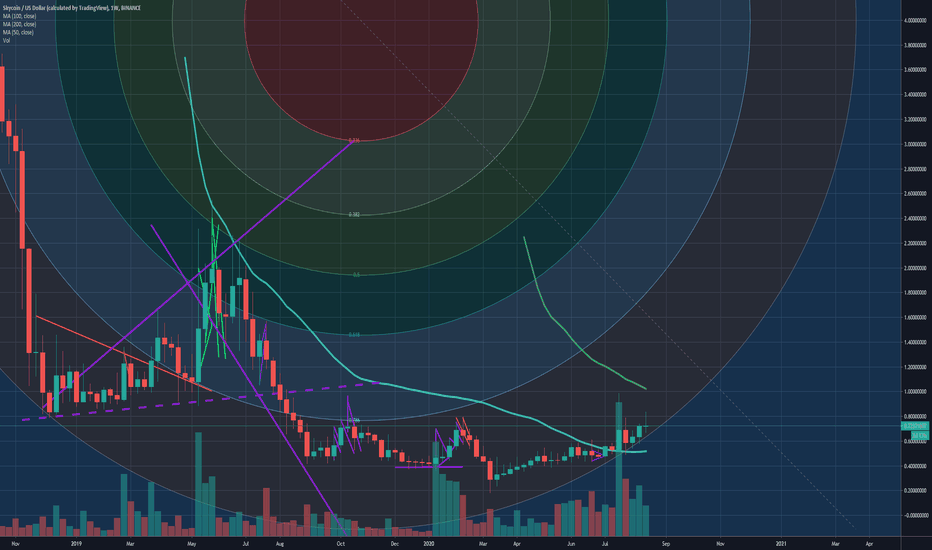Select the MA (100, close) indicator label
Screen dimensions: 932x550
point(20,16)
